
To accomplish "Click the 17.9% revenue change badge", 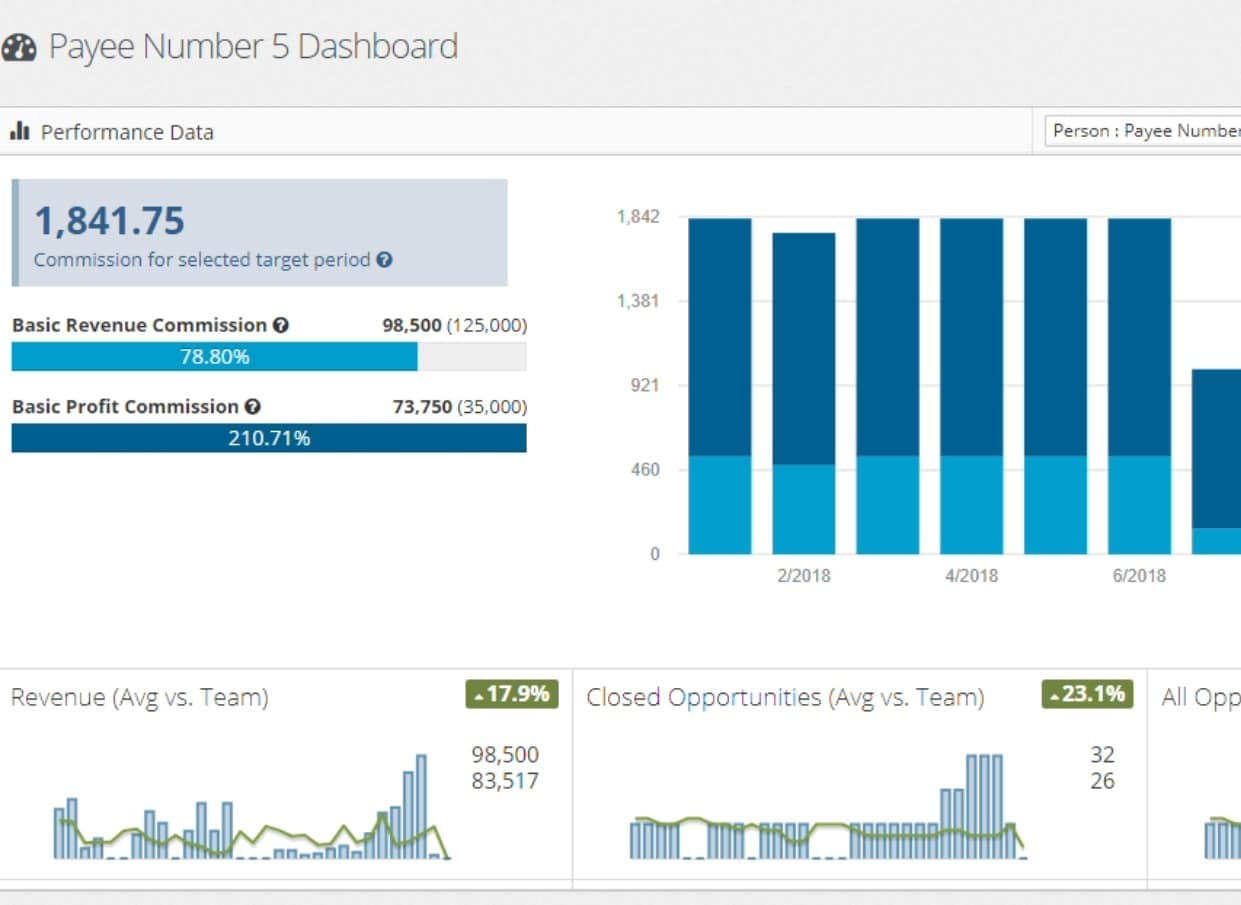I will tap(512, 694).
